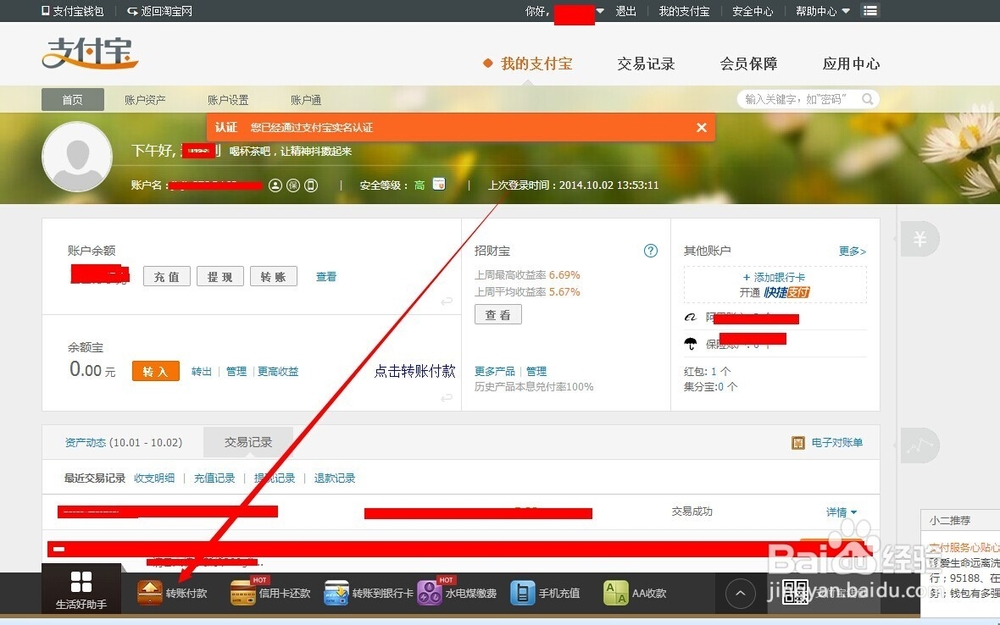Click 退出 to log out
The width and height of the screenshot is (1000, 625).
coord(626,11)
